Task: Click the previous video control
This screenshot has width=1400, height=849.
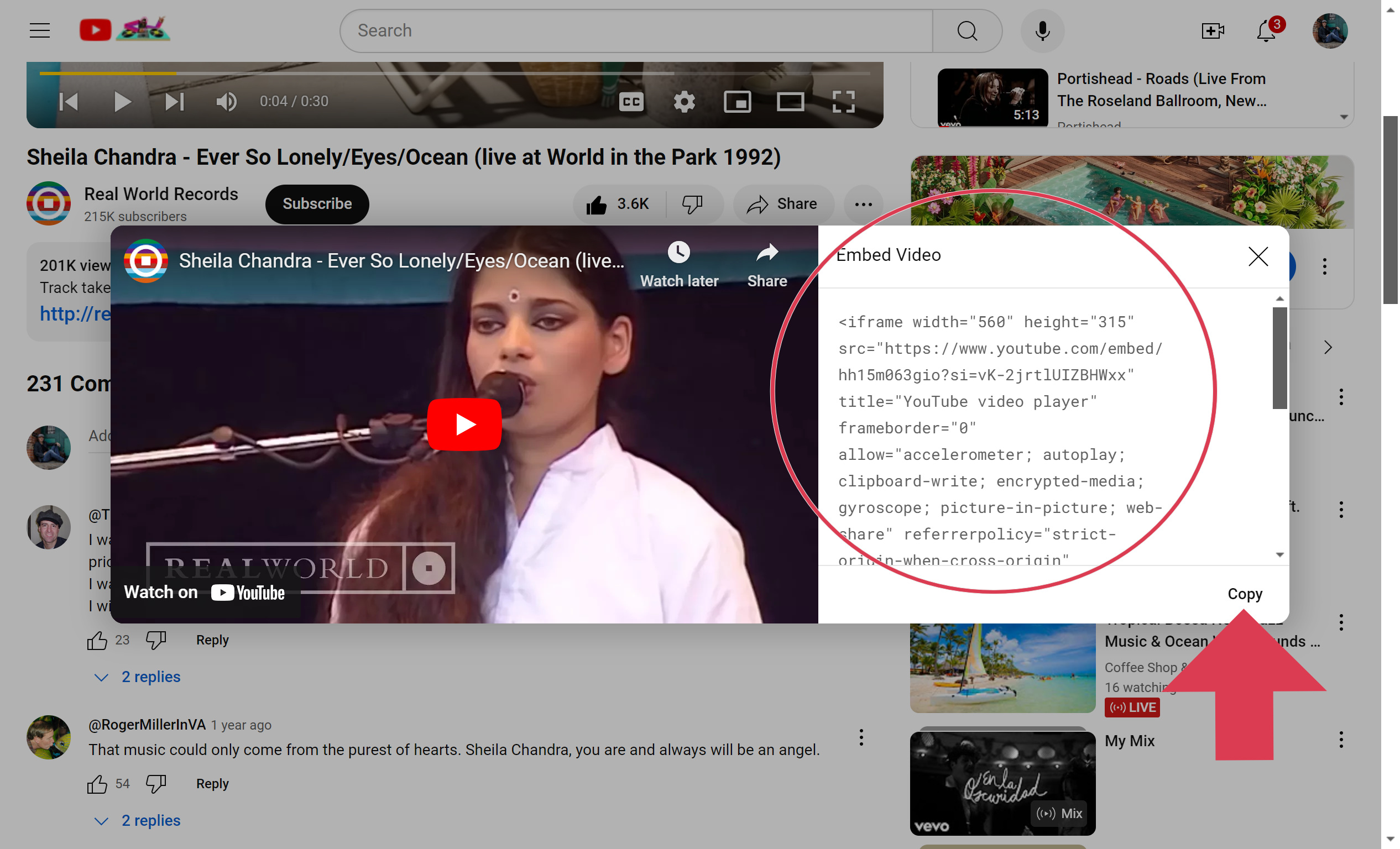Action: [69, 102]
